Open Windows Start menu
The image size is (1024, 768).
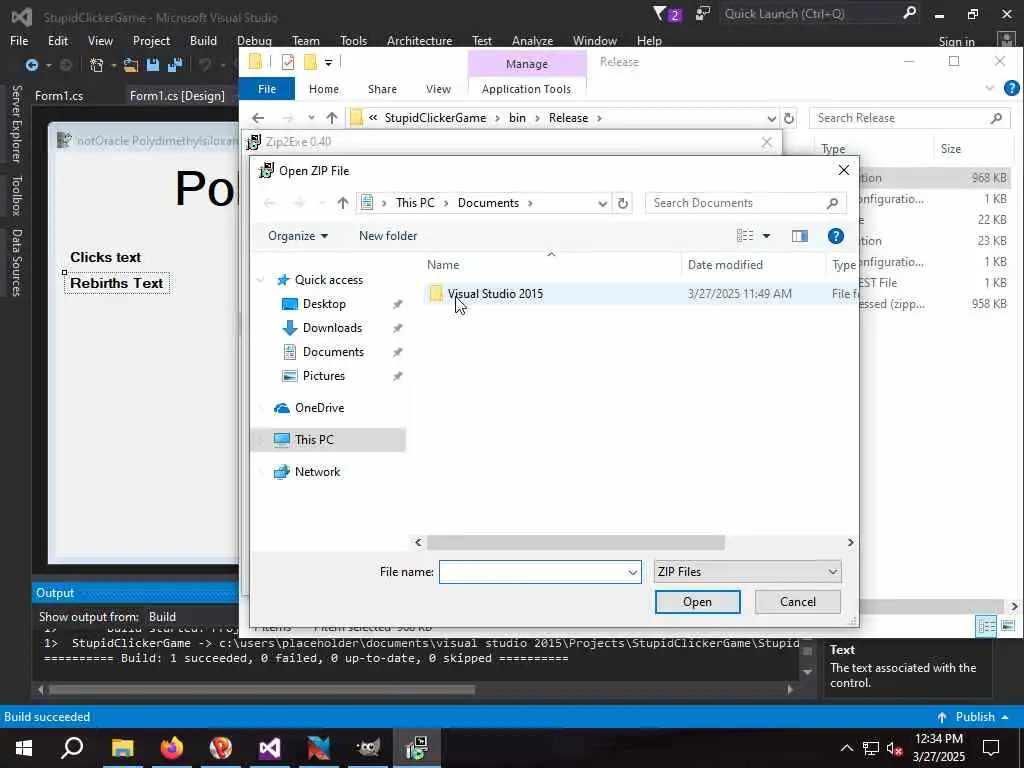coord(24,748)
